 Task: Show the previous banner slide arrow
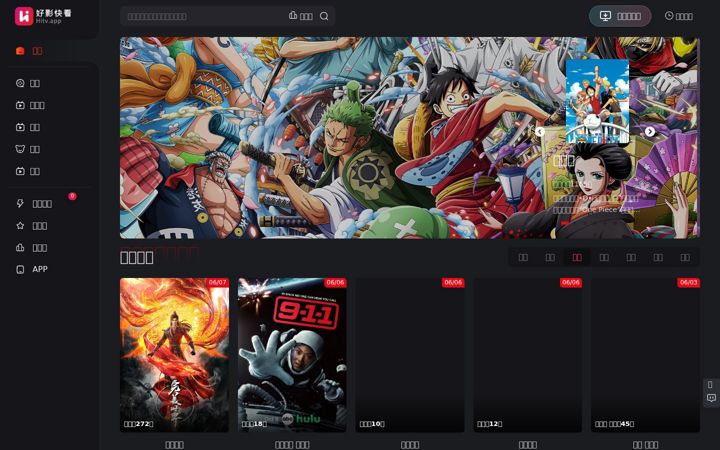pyautogui.click(x=540, y=132)
